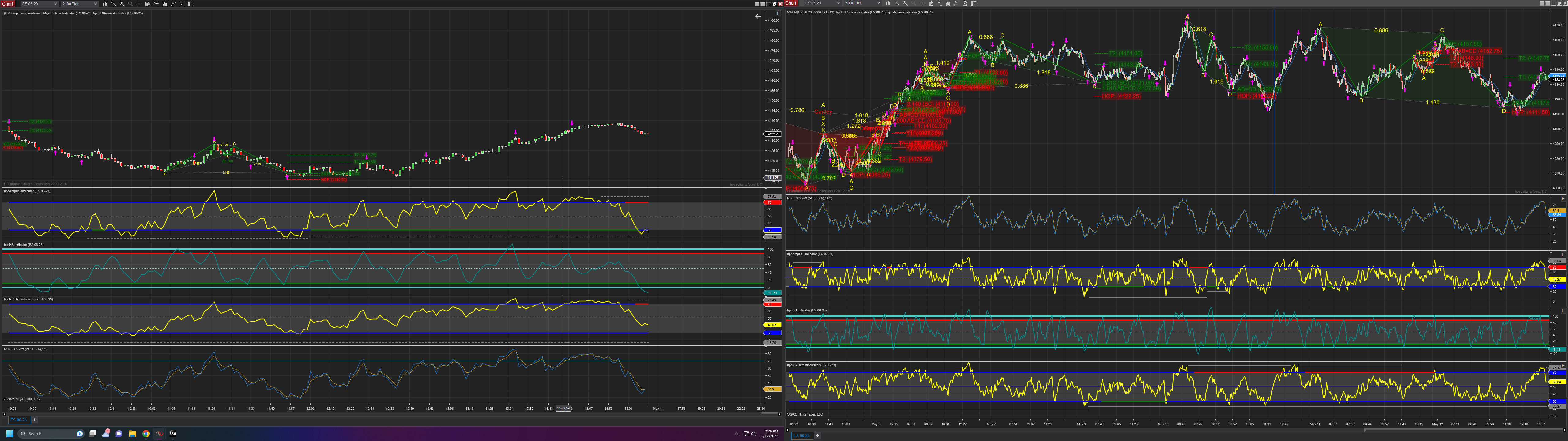Image resolution: width=1568 pixels, height=441 pixels.
Task: Click the left-pointing arrow at top of left chart
Action: coord(757,17)
